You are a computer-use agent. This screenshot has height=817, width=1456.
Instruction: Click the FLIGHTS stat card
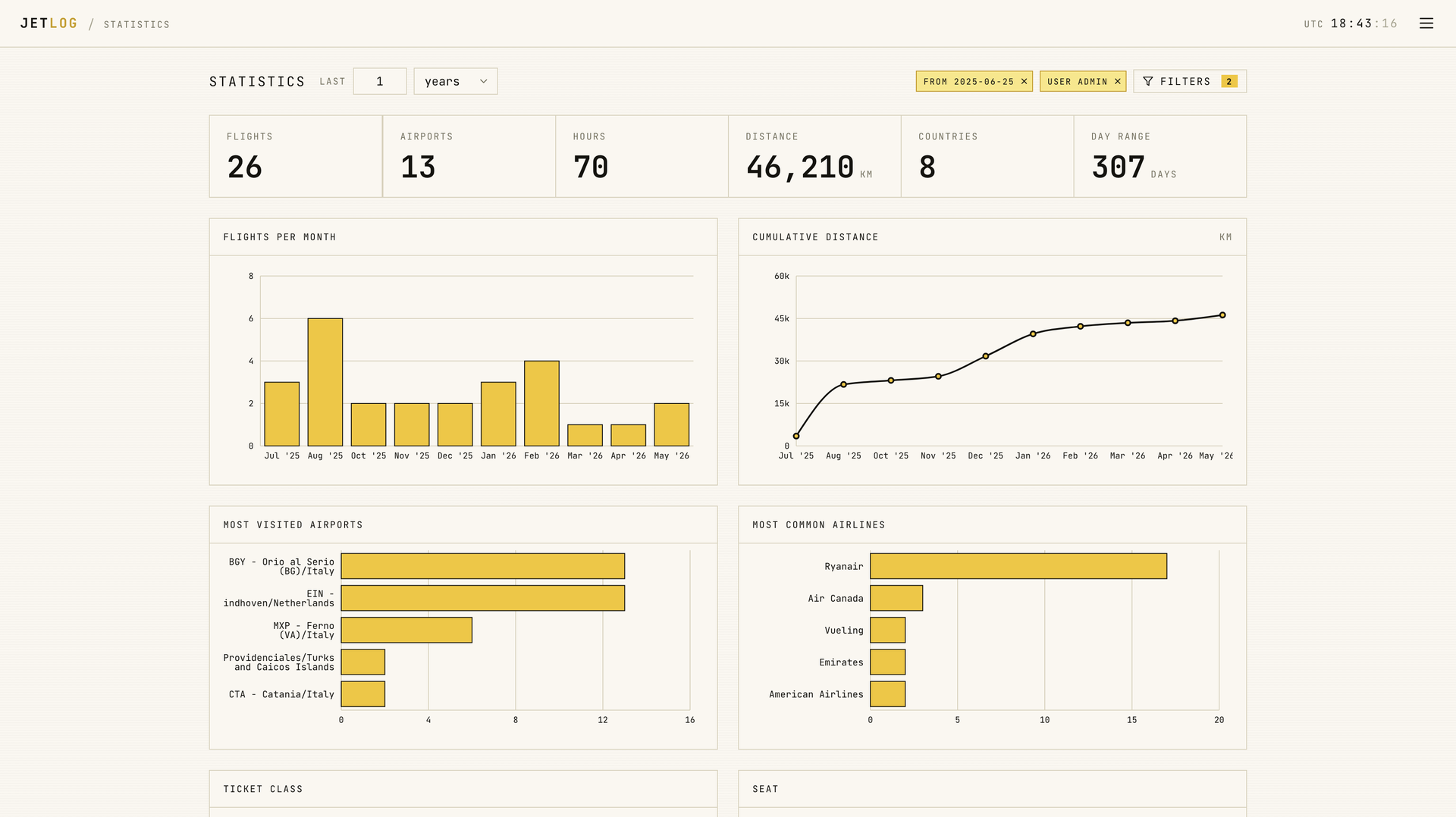[x=296, y=156]
